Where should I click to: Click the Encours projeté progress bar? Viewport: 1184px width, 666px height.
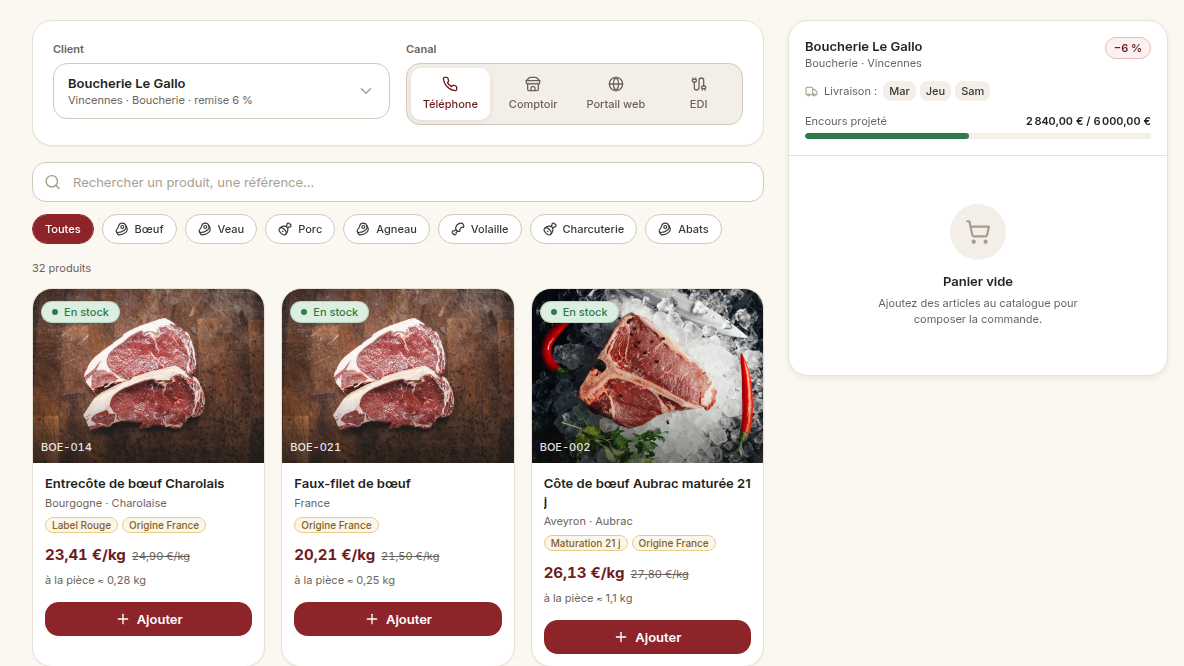(978, 136)
